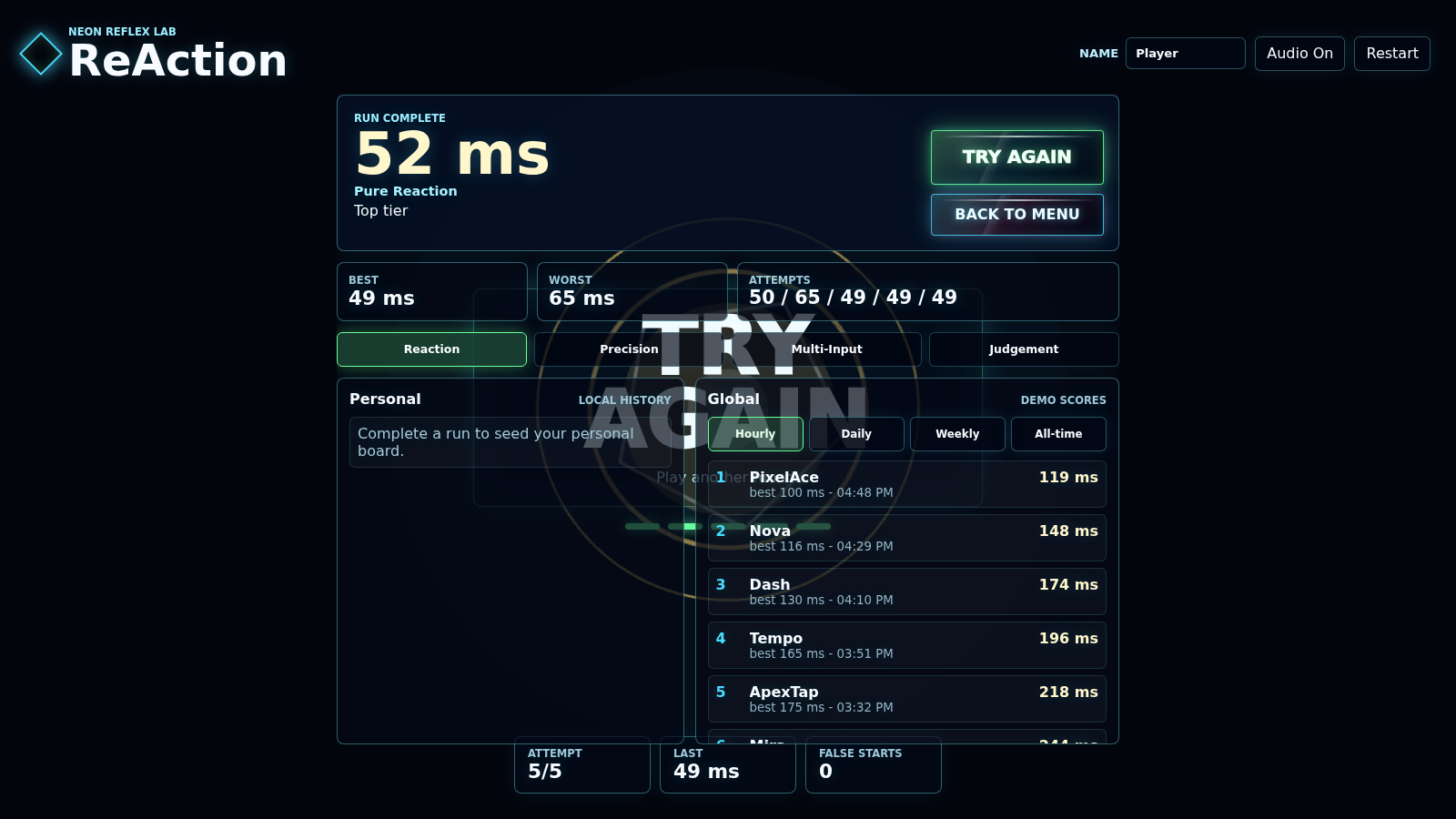Click the 218 ms score value

(1068, 693)
